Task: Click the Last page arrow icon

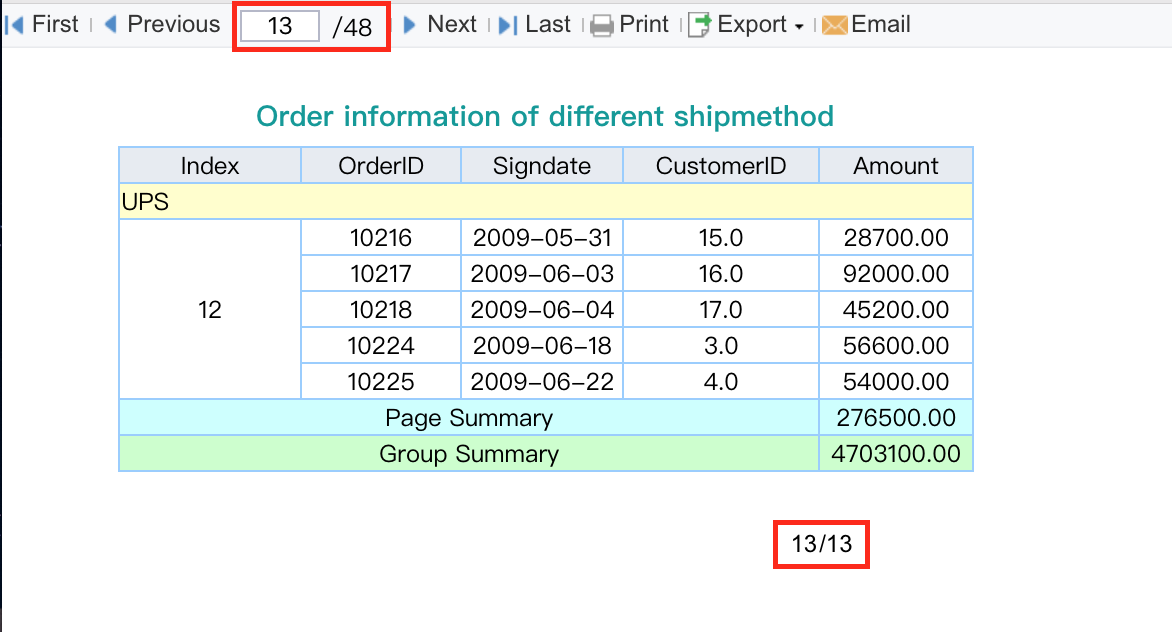Action: click(x=508, y=25)
